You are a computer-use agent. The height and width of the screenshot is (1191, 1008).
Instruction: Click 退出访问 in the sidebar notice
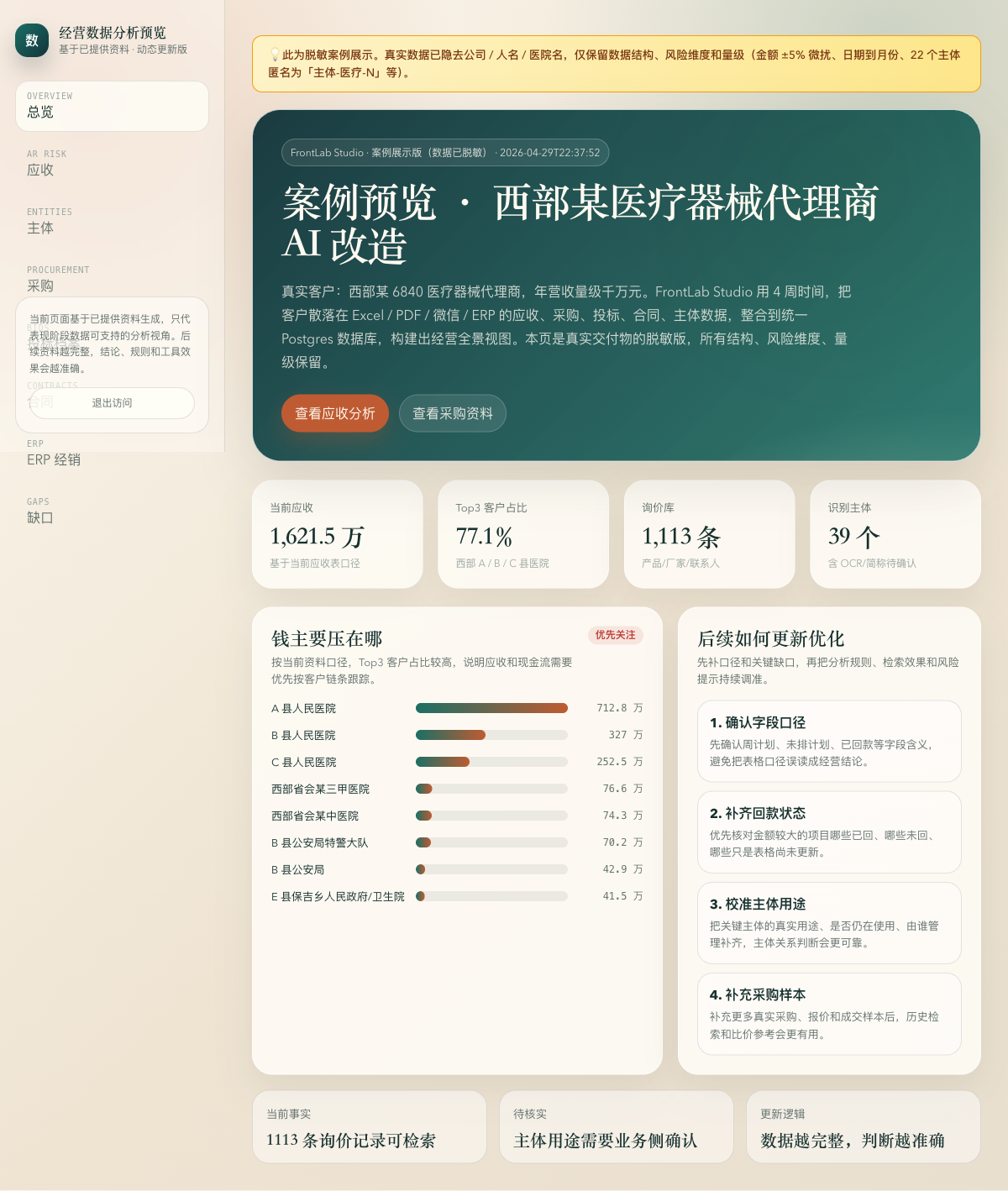112,403
